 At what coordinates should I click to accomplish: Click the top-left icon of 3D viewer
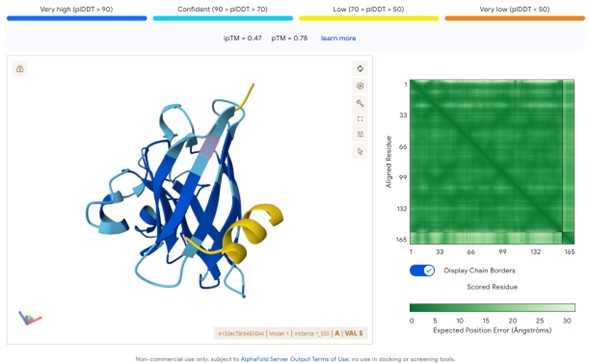tap(20, 69)
